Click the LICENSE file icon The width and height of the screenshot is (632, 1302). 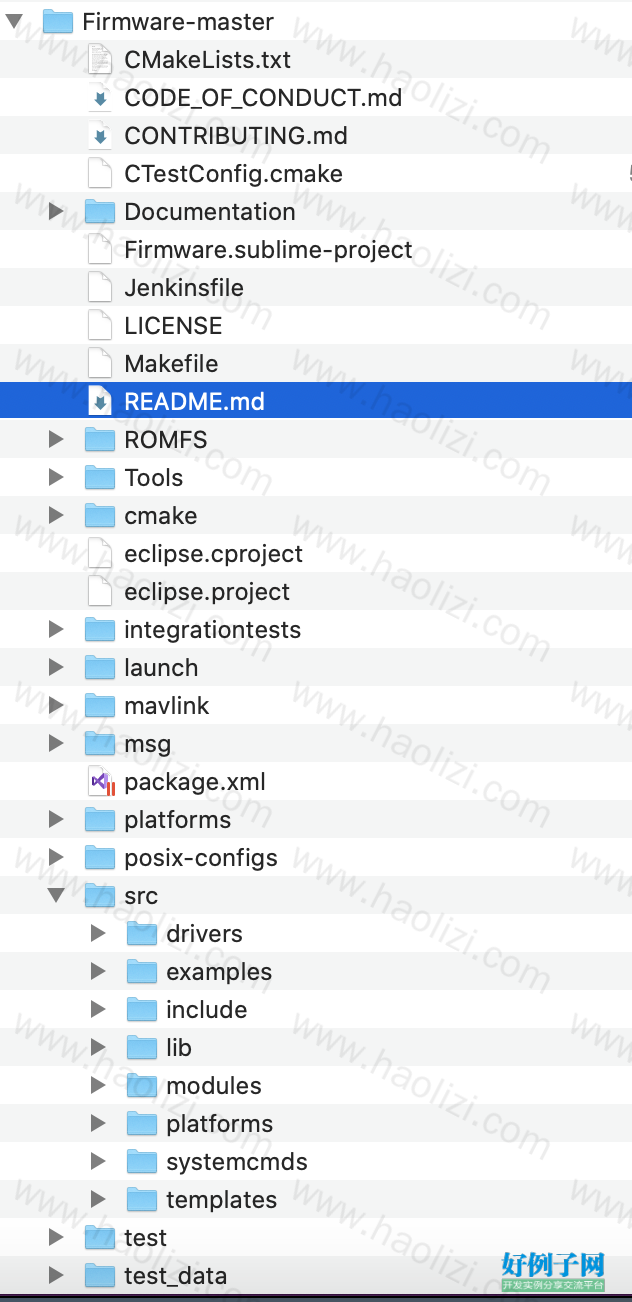(x=100, y=326)
